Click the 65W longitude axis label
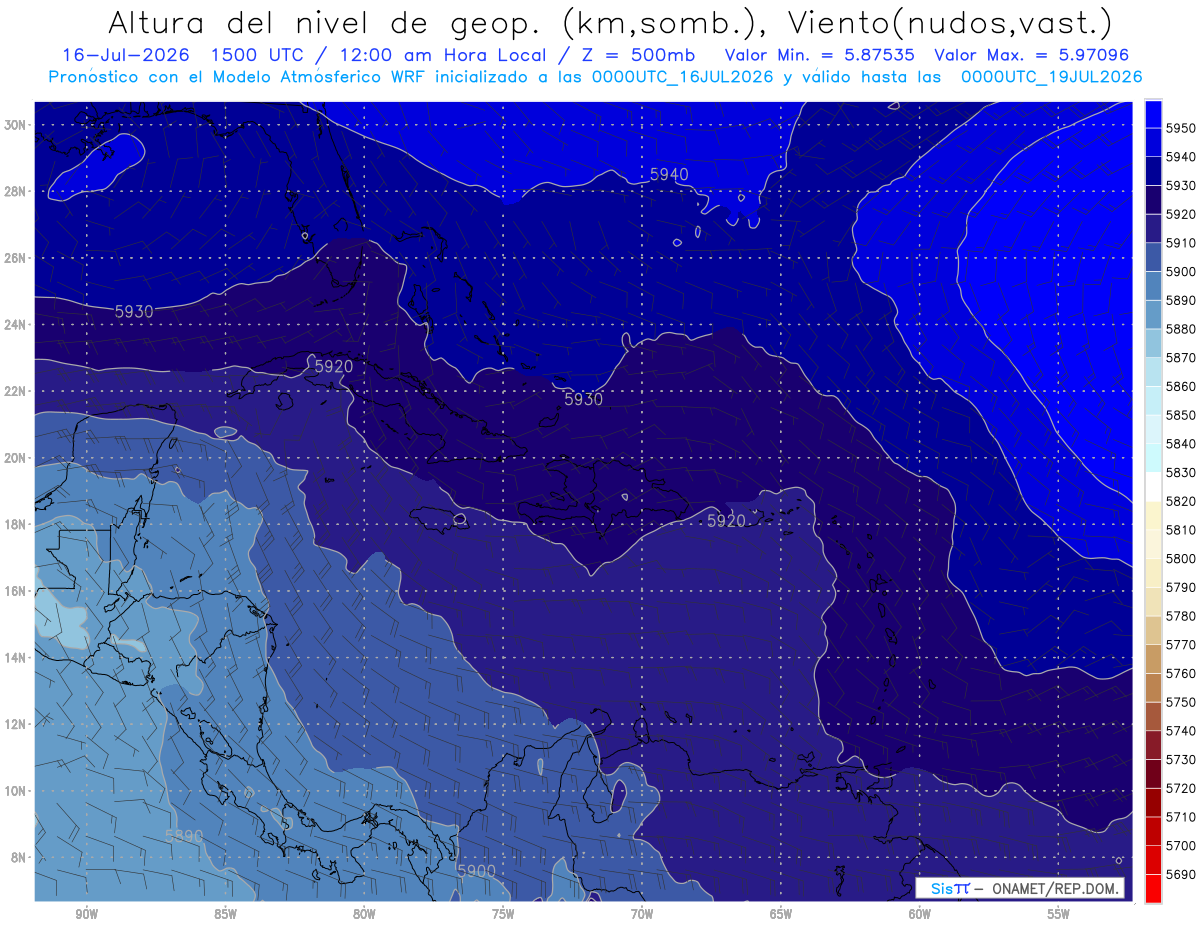Image resolution: width=1200 pixels, height=927 pixels. [781, 913]
